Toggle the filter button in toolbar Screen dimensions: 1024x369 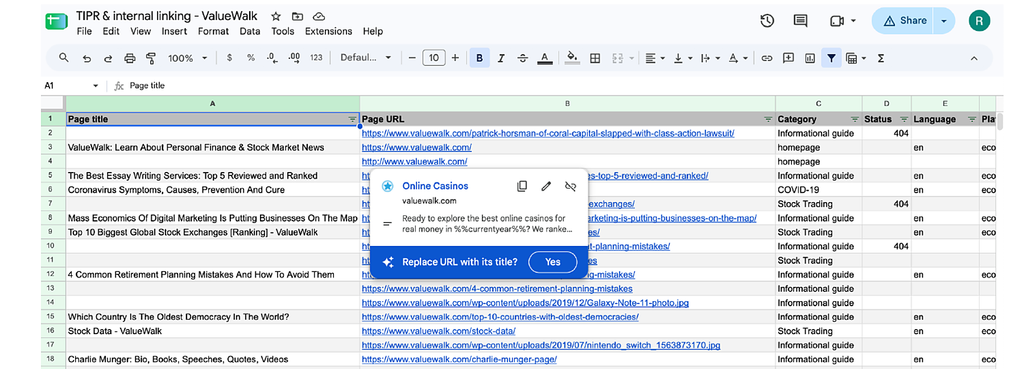831,58
